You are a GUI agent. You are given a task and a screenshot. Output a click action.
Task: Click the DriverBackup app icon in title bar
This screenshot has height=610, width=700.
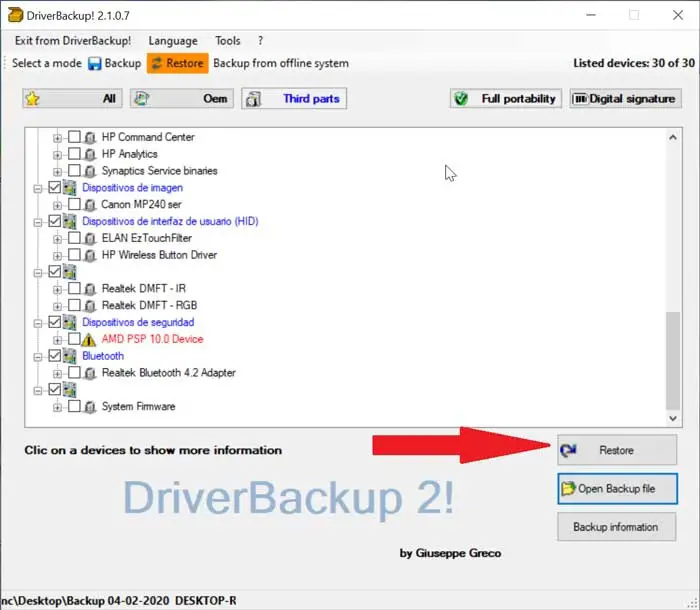pyautogui.click(x=15, y=15)
